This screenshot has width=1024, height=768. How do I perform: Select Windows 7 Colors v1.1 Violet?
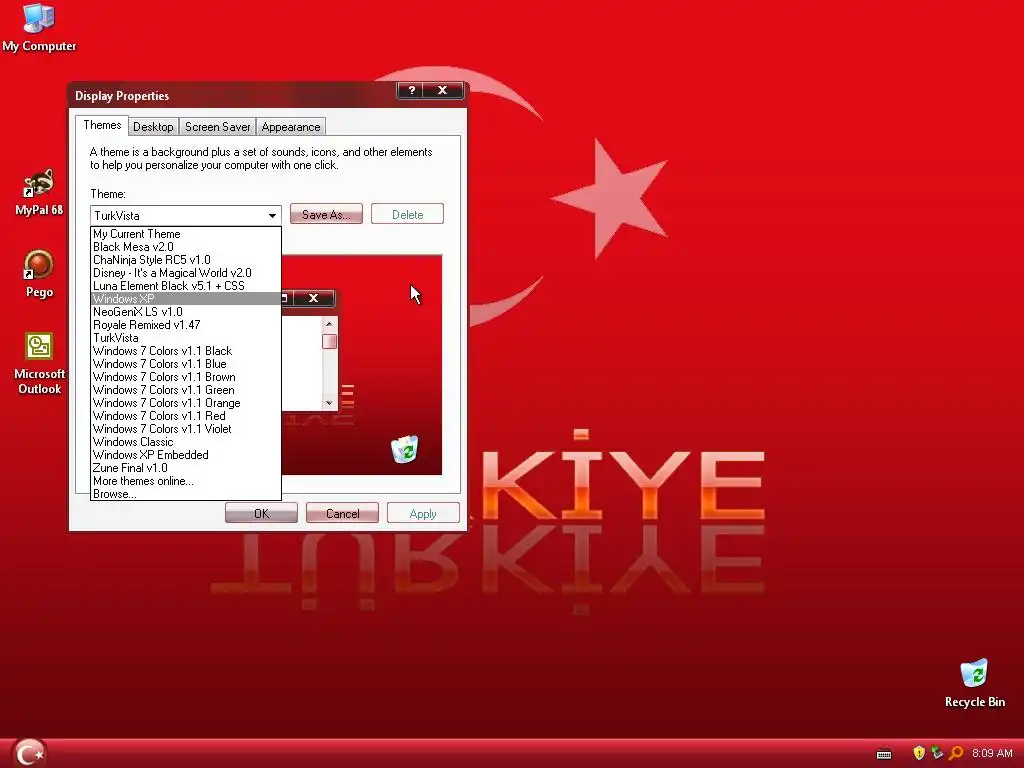tap(185, 429)
